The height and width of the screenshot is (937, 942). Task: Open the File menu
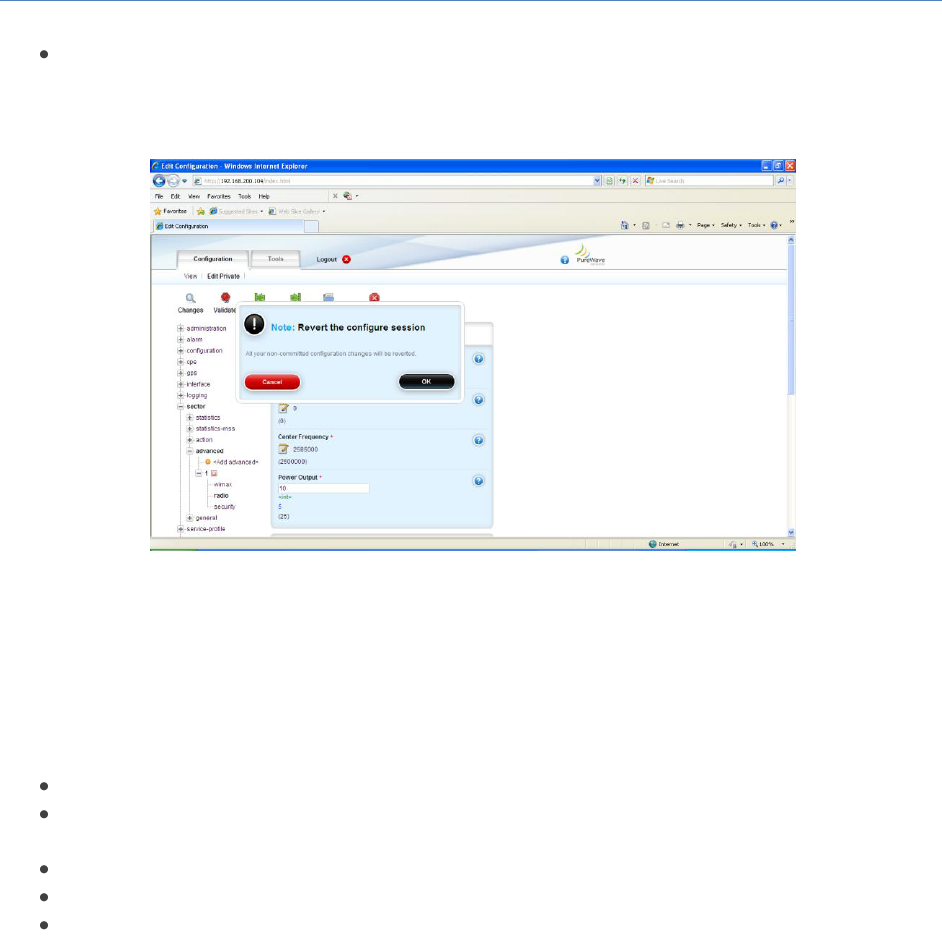tap(159, 196)
